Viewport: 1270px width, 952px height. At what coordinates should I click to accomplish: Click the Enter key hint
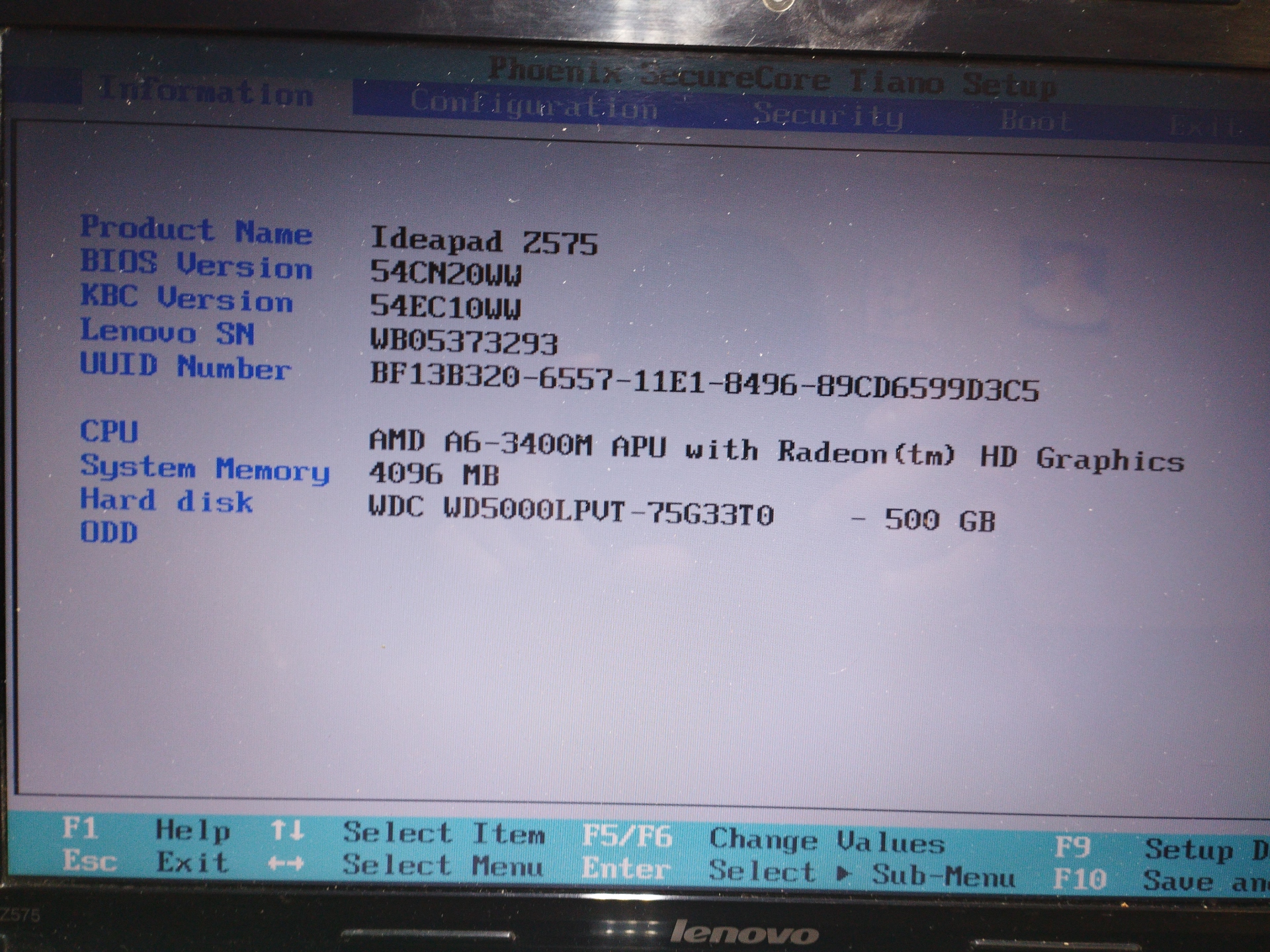pos(626,869)
